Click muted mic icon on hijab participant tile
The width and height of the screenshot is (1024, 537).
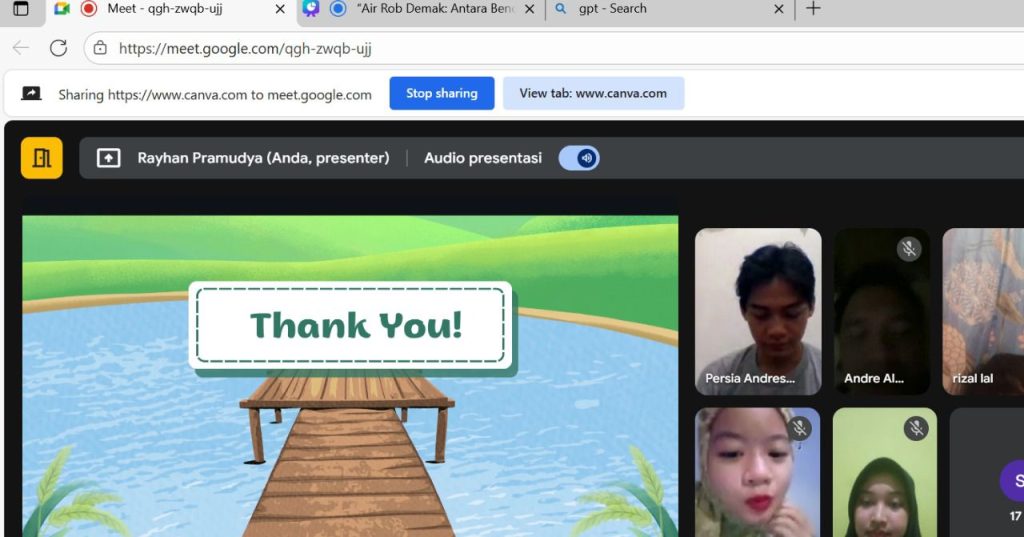(x=916, y=429)
